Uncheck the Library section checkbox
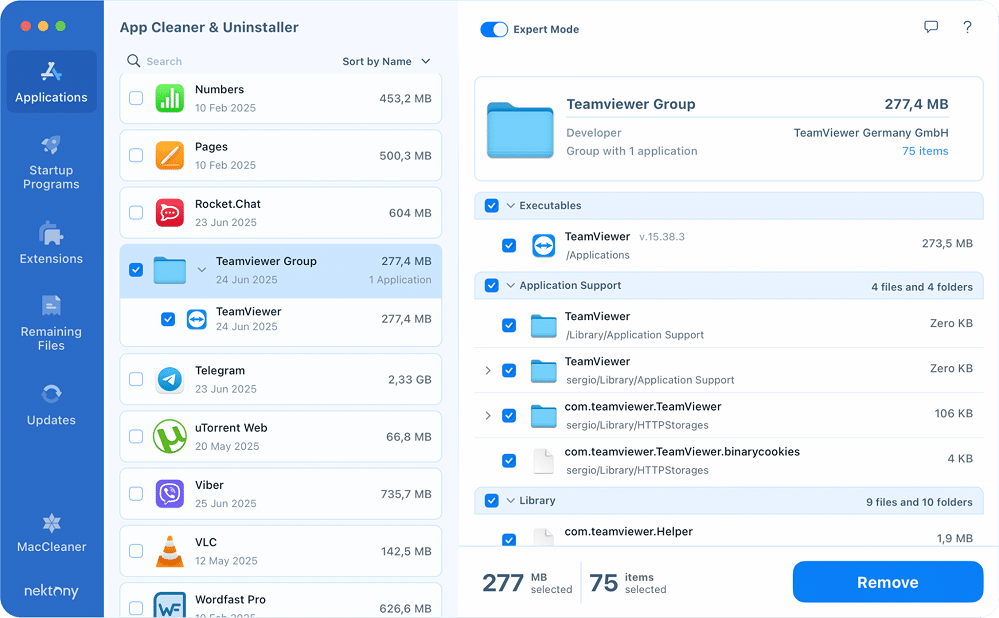The width and height of the screenshot is (999, 618). click(491, 501)
